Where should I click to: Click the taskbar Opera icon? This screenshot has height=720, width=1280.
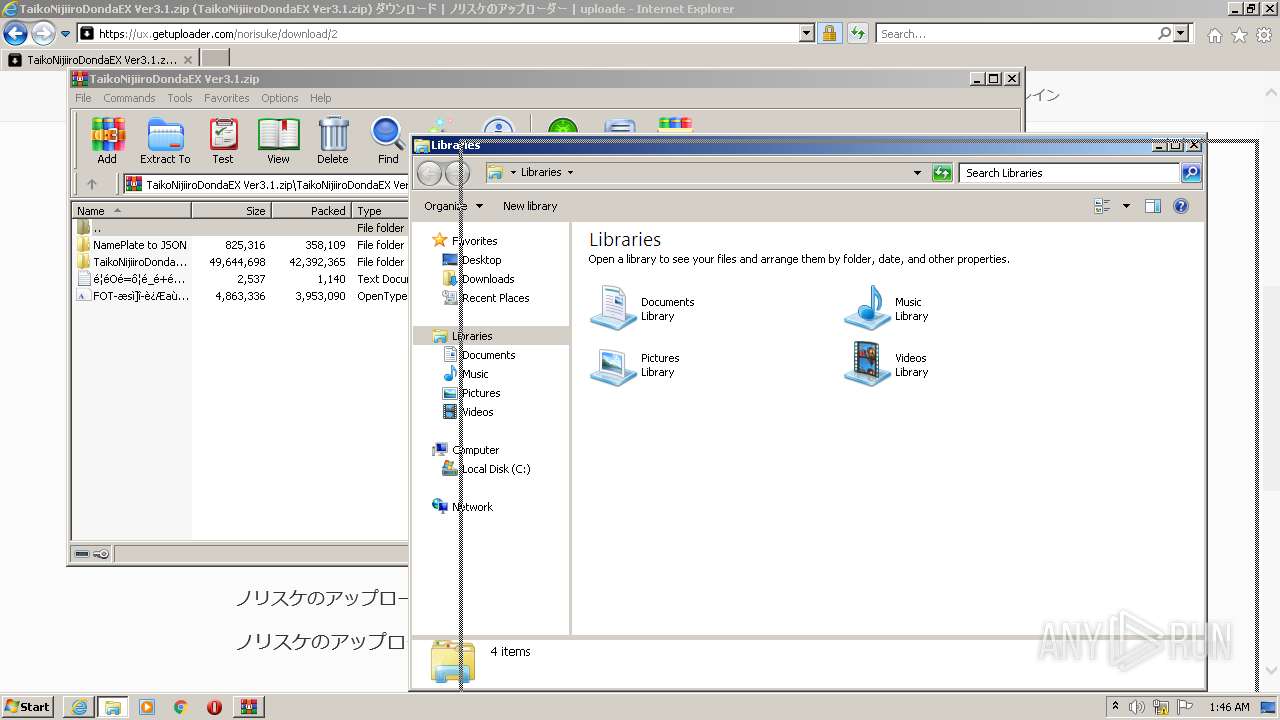(214, 707)
